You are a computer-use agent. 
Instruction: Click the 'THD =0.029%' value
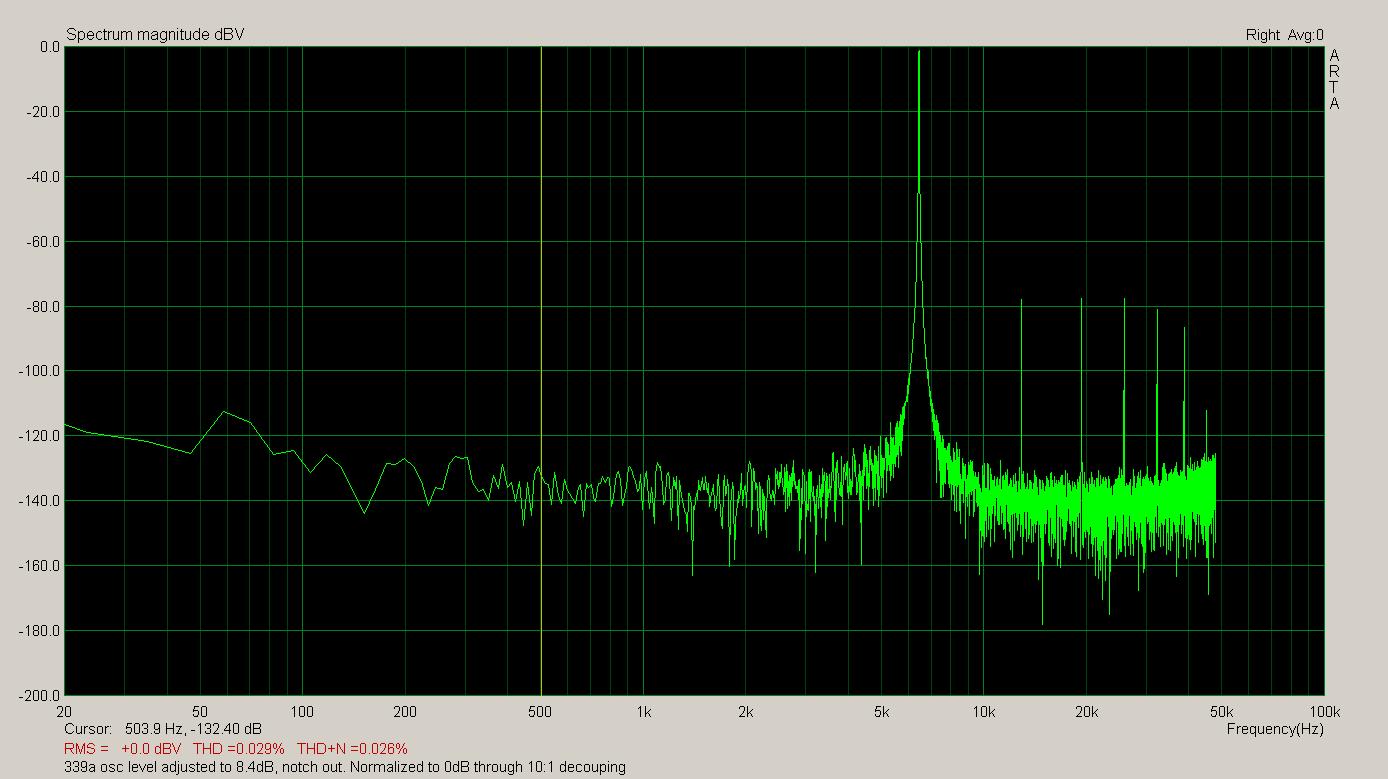(x=239, y=748)
